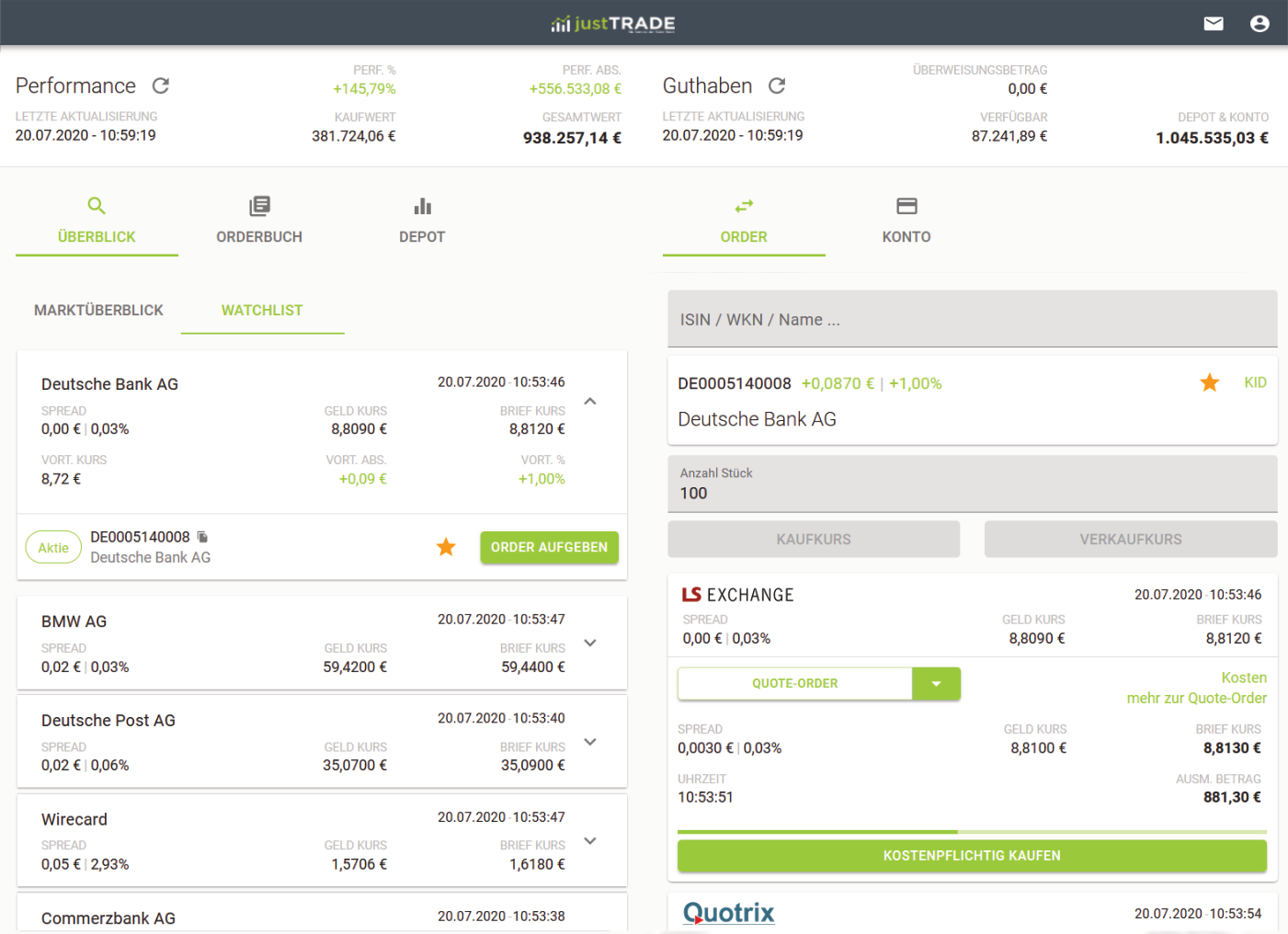
Task: Click the Verfügbar 87.241,89 € amount
Action: (x=1009, y=136)
